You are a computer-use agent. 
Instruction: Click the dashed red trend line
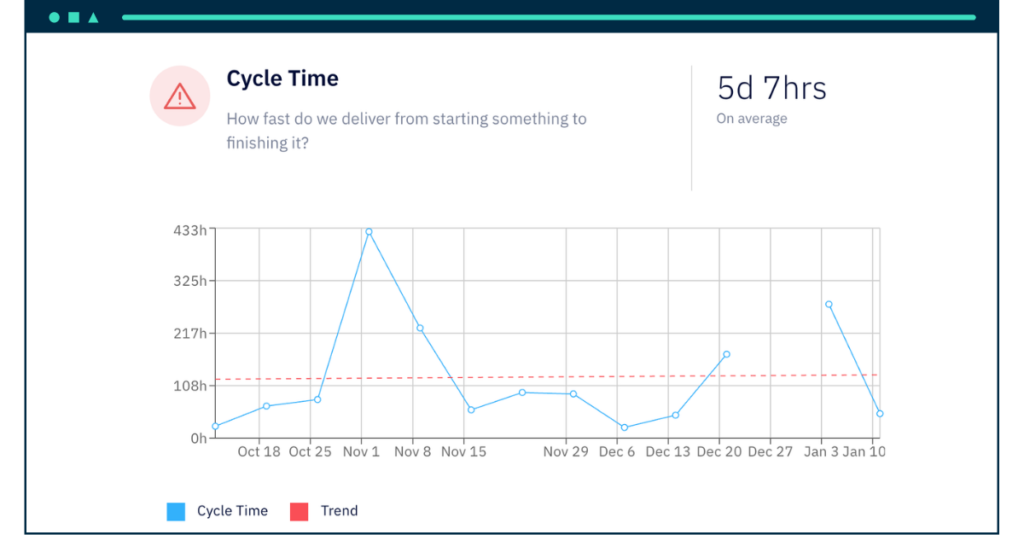click(x=546, y=377)
